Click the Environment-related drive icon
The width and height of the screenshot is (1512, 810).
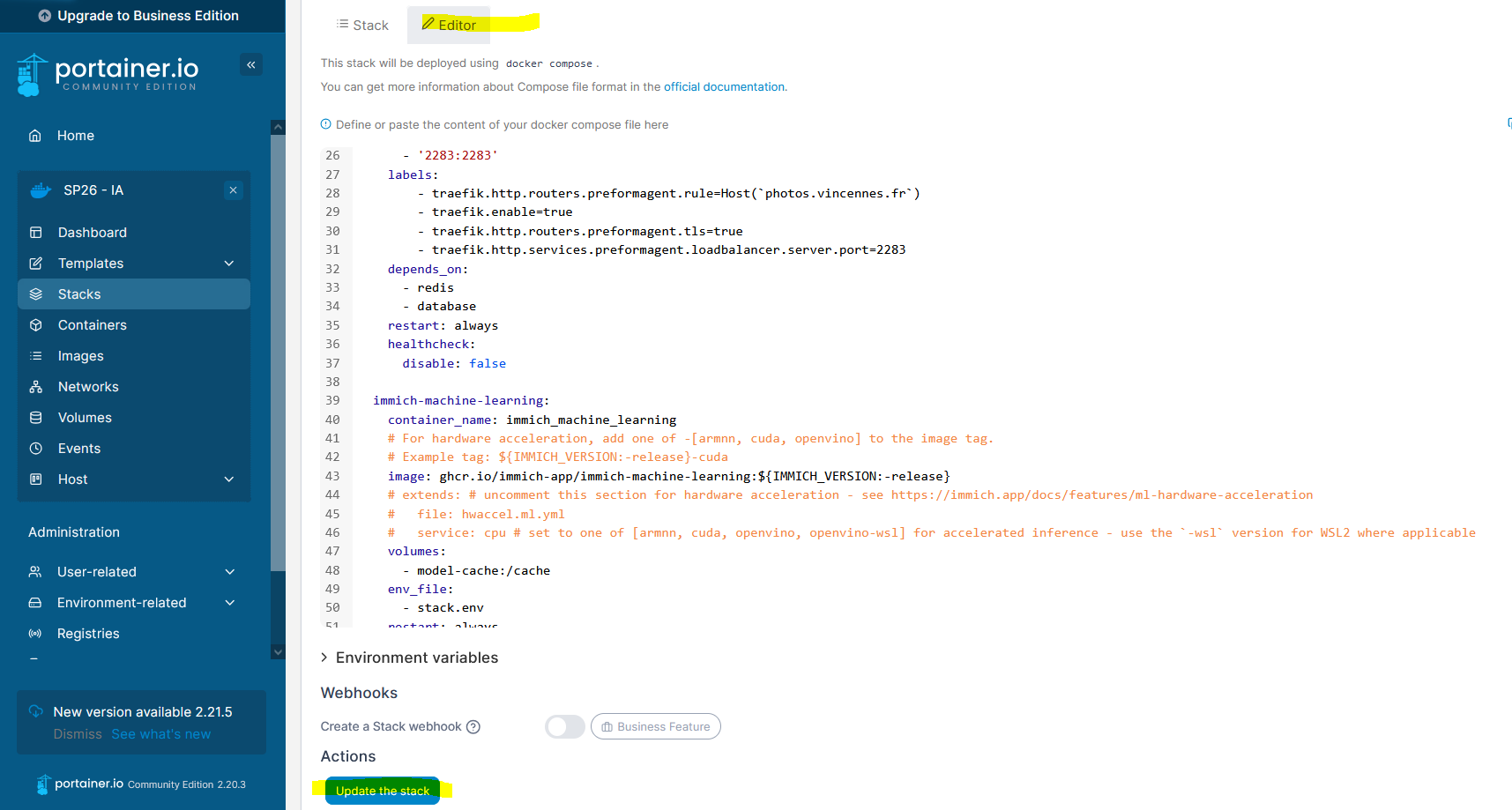[x=35, y=603]
